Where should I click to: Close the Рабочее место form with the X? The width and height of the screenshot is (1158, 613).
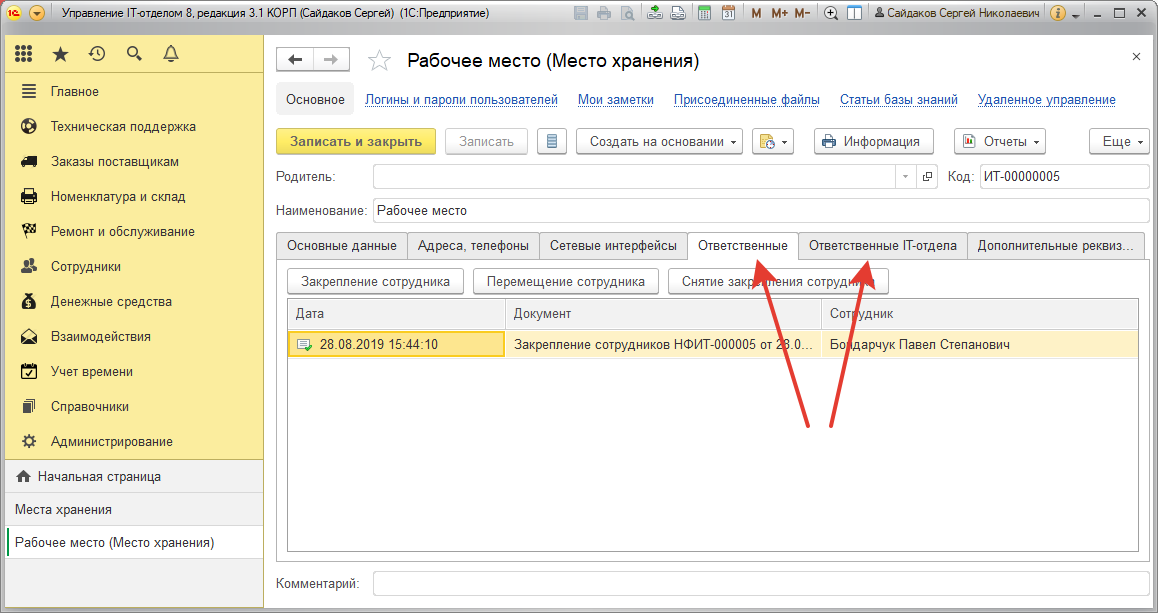click(x=1136, y=57)
